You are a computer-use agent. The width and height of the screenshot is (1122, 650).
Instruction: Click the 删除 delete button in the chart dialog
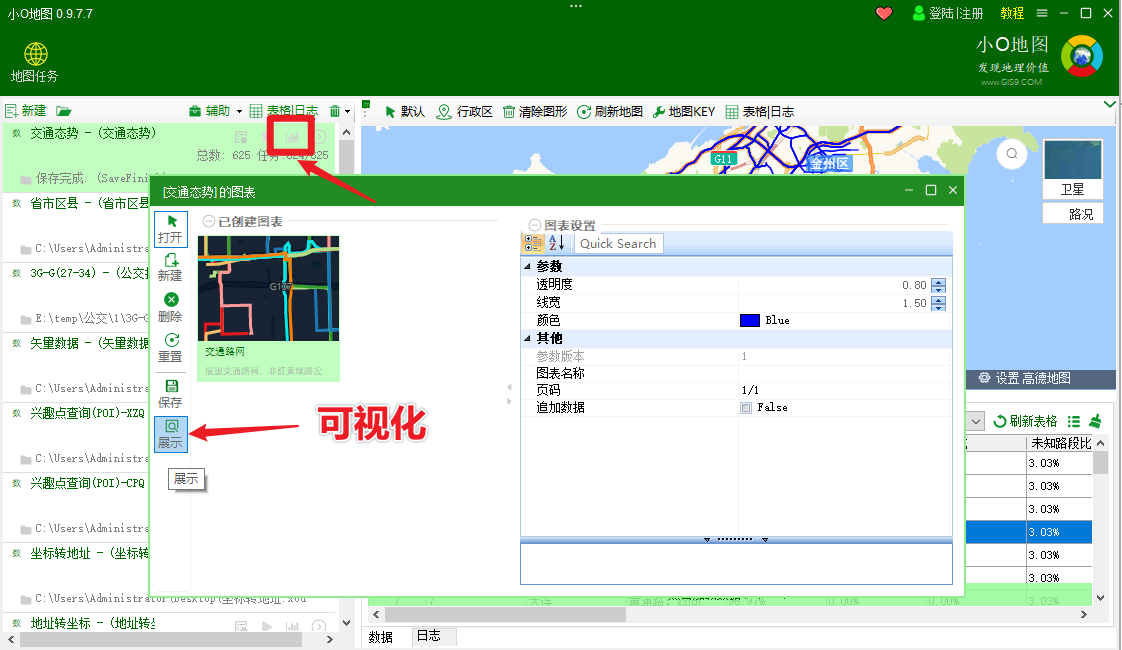click(x=170, y=307)
